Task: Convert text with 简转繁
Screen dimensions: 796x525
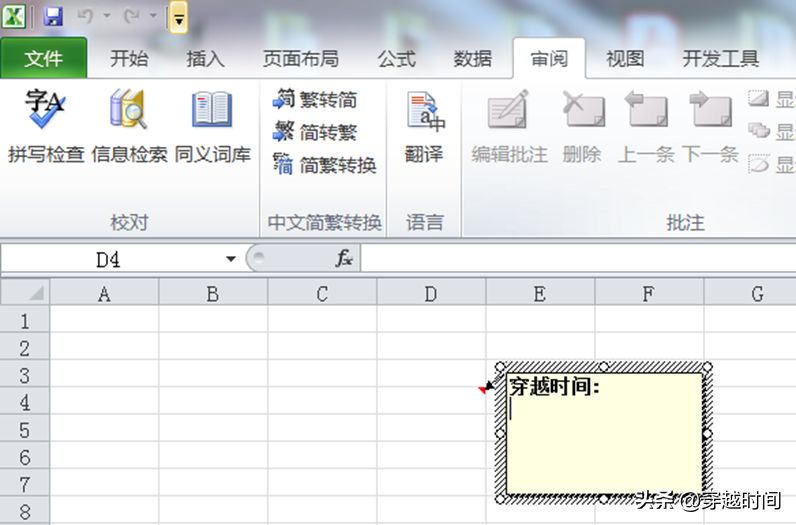Action: pyautogui.click(x=315, y=132)
